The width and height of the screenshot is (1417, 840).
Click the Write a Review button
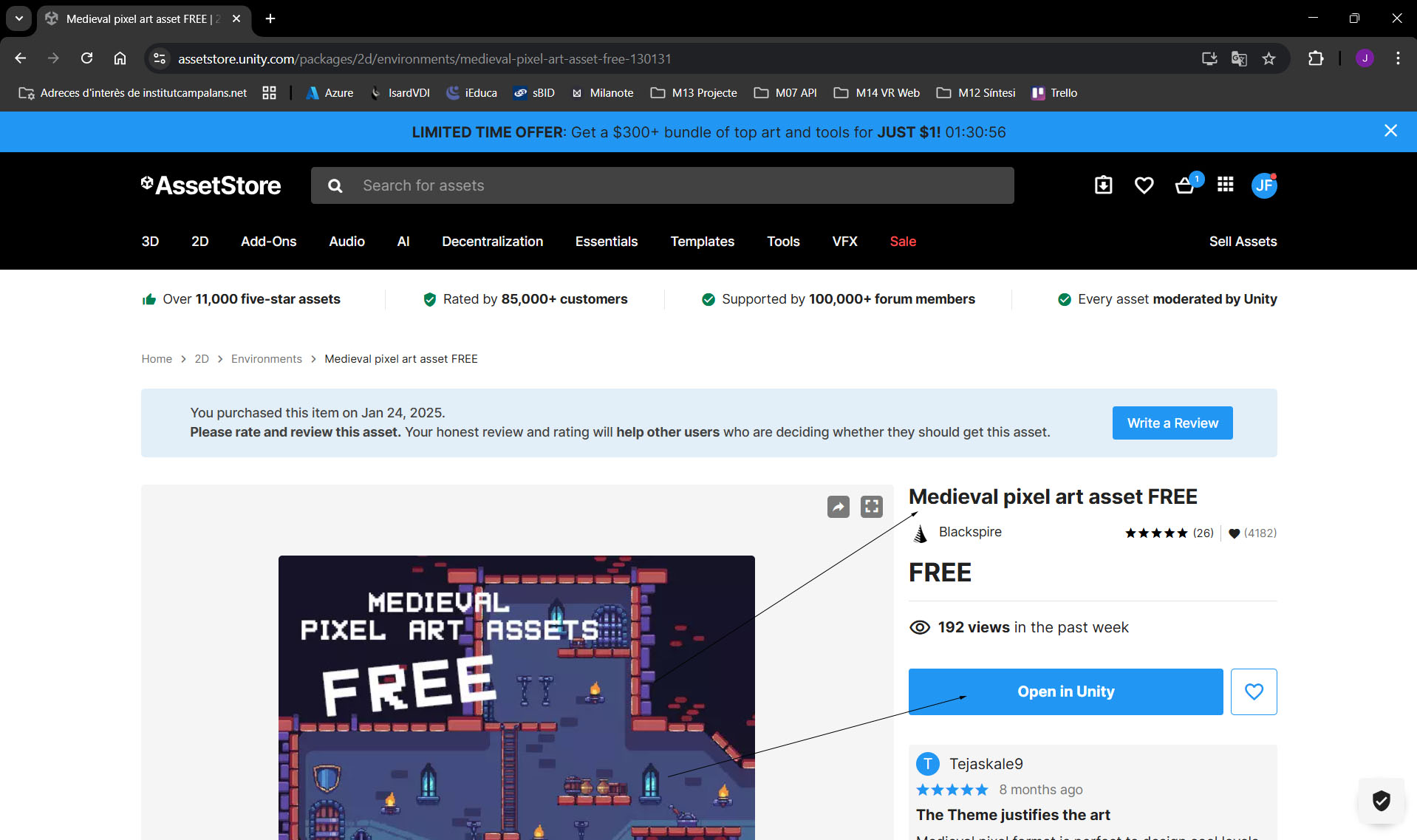point(1172,423)
